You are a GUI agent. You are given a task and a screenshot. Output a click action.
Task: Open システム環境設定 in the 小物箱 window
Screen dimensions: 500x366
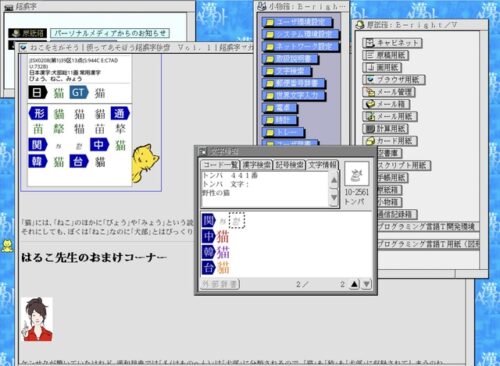click(x=301, y=34)
